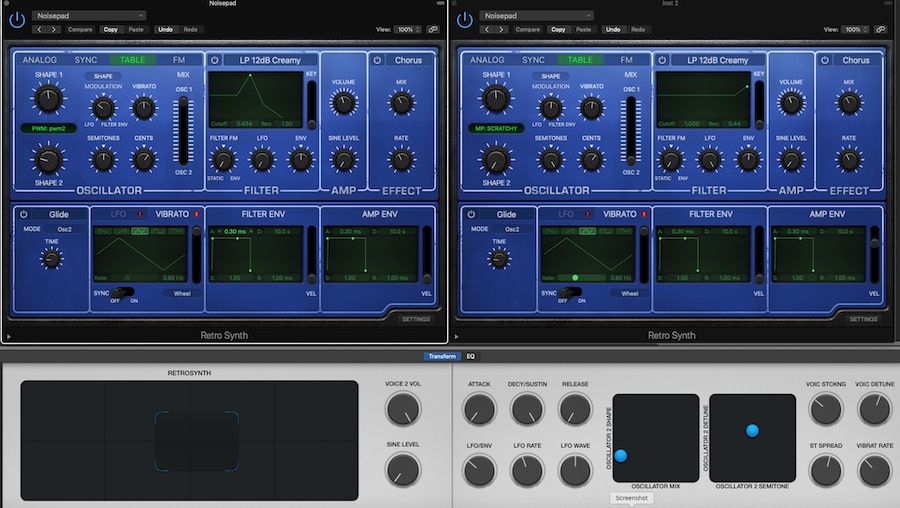Image resolution: width=900 pixels, height=508 pixels.
Task: Toggle filter power in left Retro Synth
Action: (x=215, y=60)
